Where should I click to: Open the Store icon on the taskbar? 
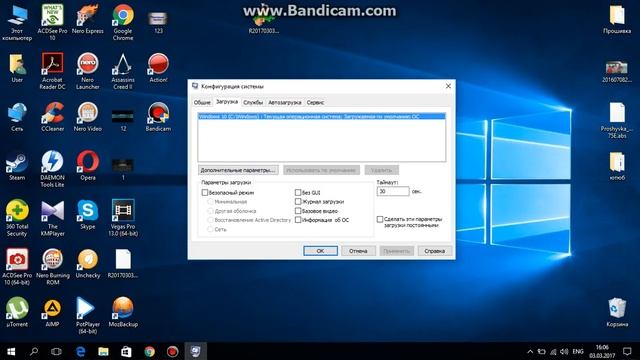pos(126,351)
